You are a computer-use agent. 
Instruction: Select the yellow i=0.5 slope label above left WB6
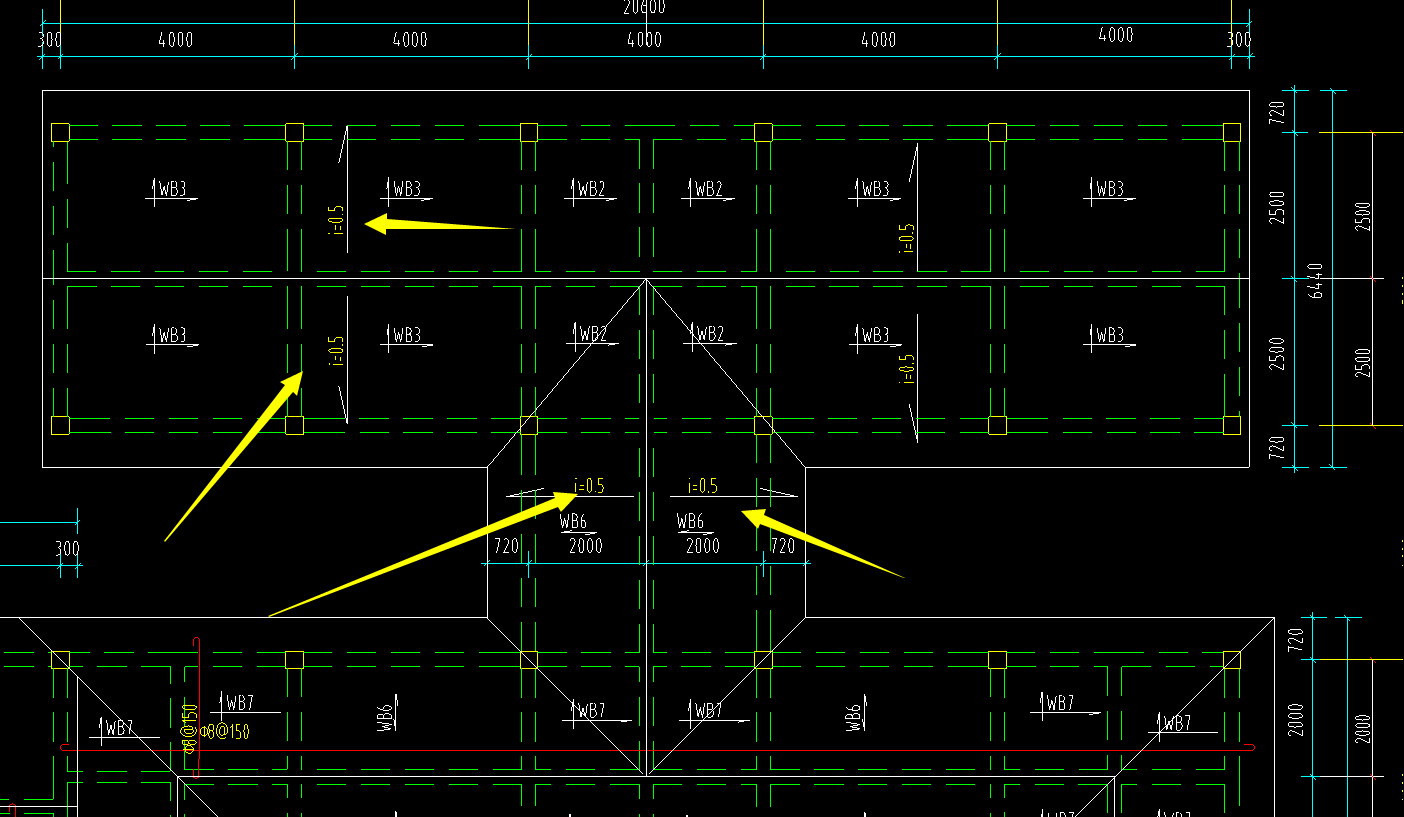pyautogui.click(x=589, y=486)
